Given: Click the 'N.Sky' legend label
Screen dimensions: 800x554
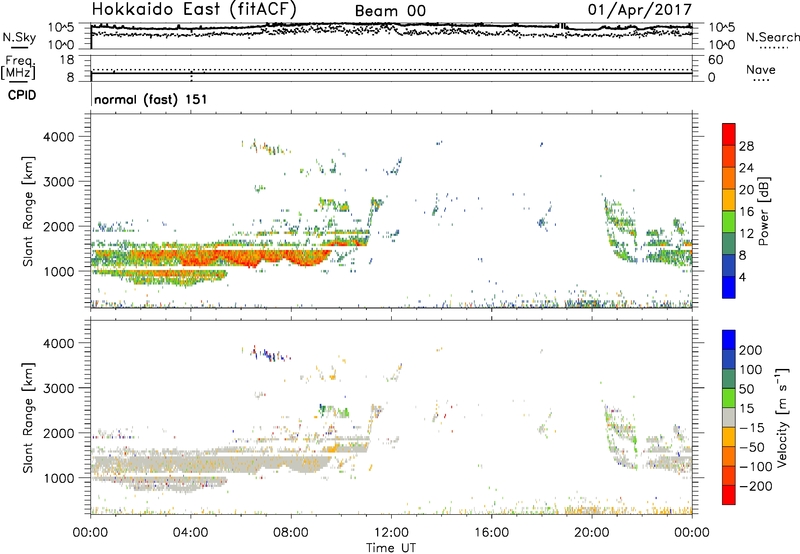Looking at the screenshot, I should [x=19, y=37].
